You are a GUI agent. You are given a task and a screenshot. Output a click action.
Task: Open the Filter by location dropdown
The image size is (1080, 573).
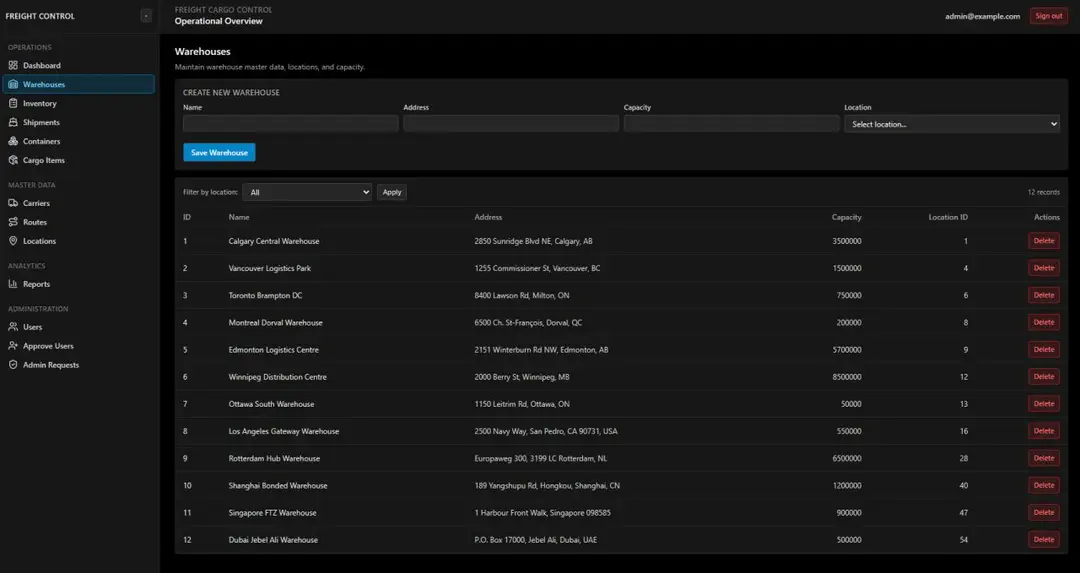(x=307, y=192)
